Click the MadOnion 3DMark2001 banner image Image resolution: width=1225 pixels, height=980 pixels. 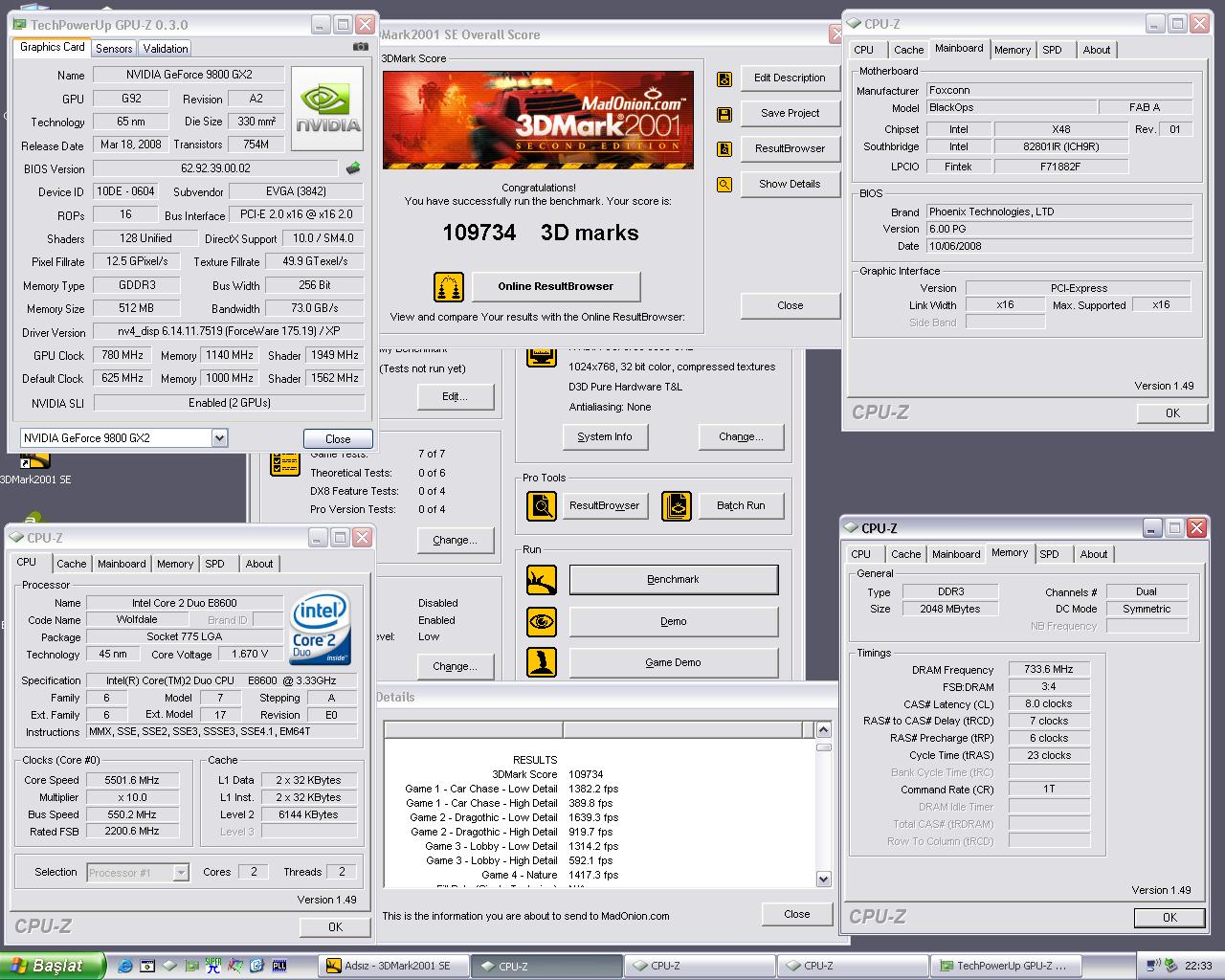538,120
